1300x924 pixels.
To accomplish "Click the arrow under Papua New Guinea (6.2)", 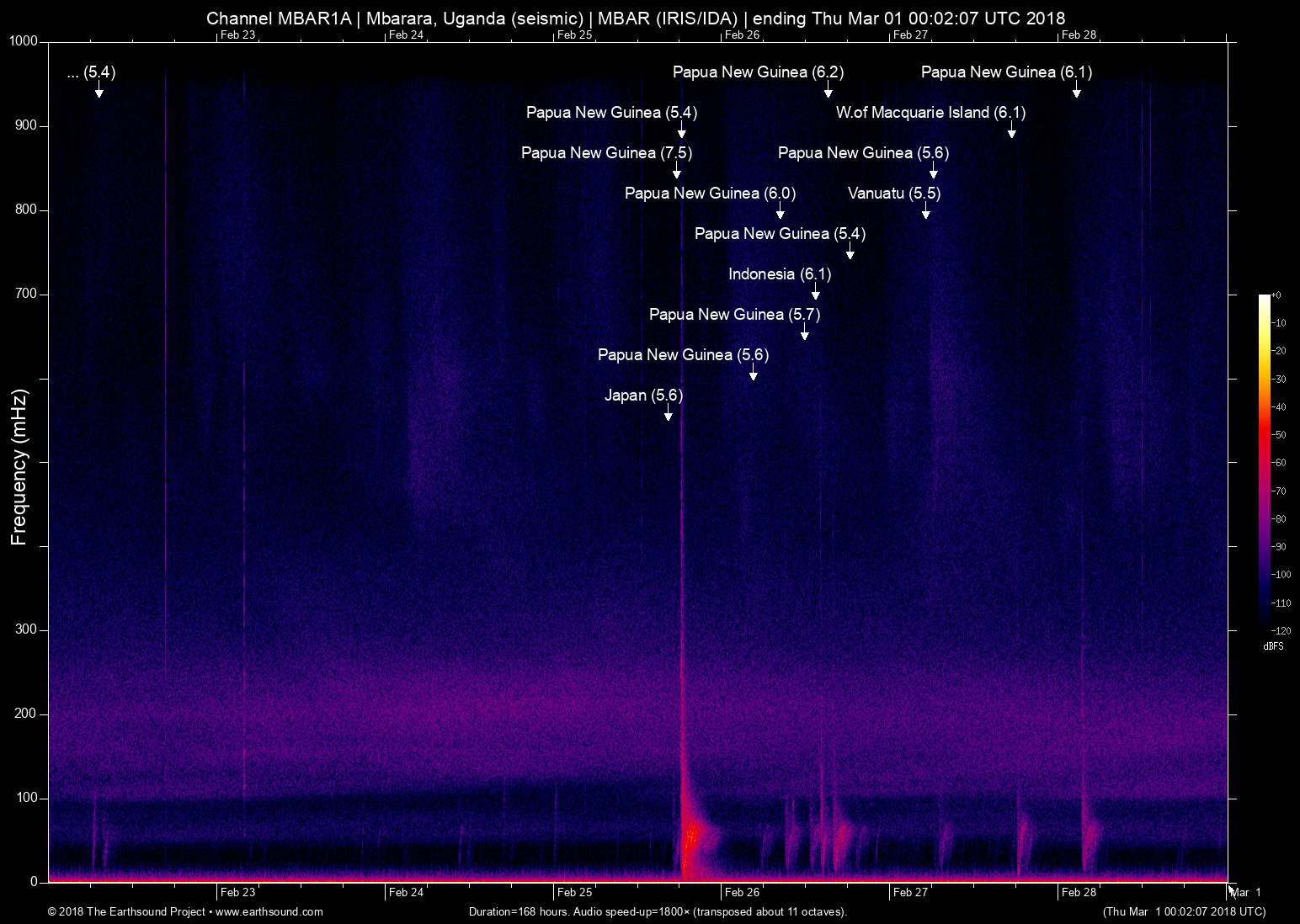I will [x=828, y=91].
